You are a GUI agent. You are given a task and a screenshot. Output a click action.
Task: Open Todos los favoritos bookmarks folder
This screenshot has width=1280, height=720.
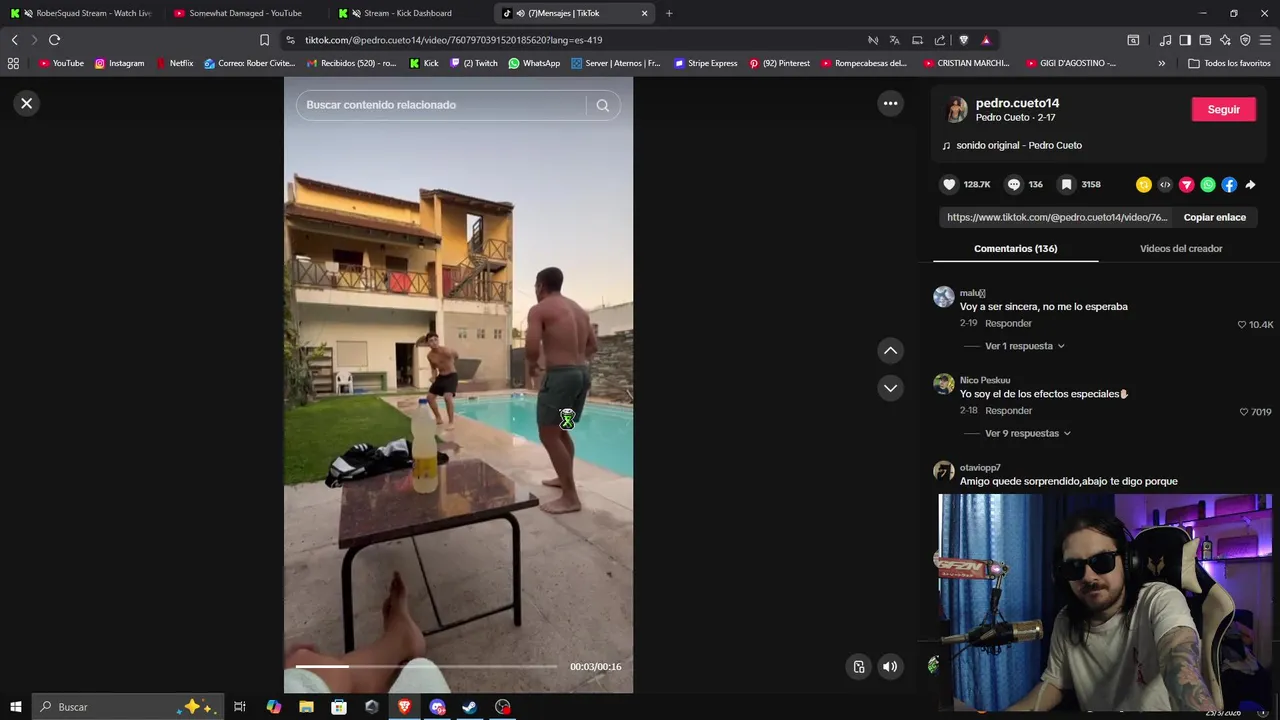[x=1229, y=63]
